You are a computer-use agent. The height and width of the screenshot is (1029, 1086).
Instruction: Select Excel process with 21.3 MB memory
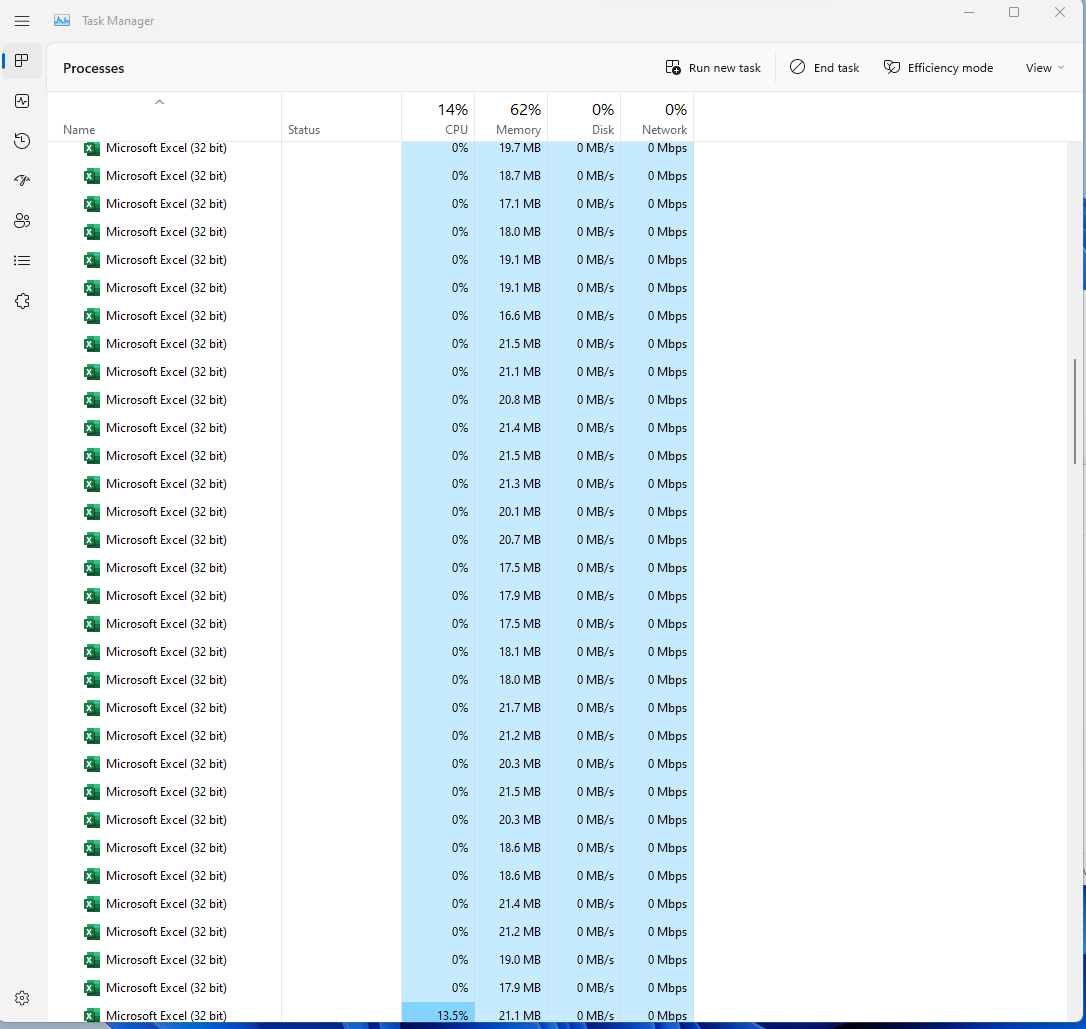click(371, 483)
